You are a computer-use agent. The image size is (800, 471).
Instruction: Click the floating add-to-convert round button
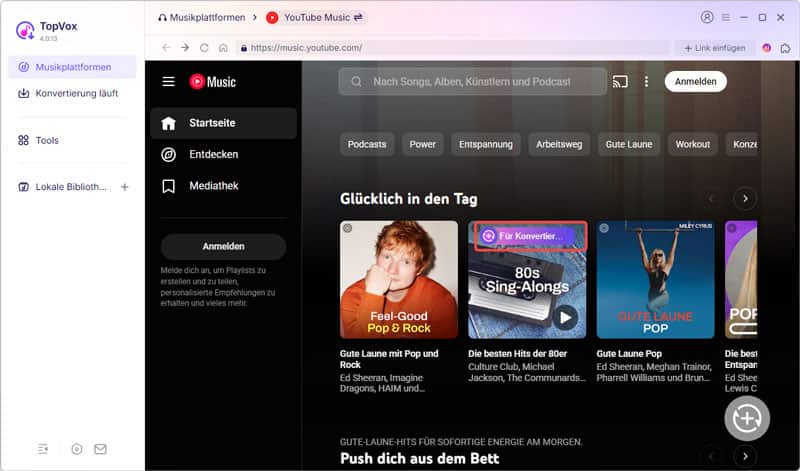747,418
